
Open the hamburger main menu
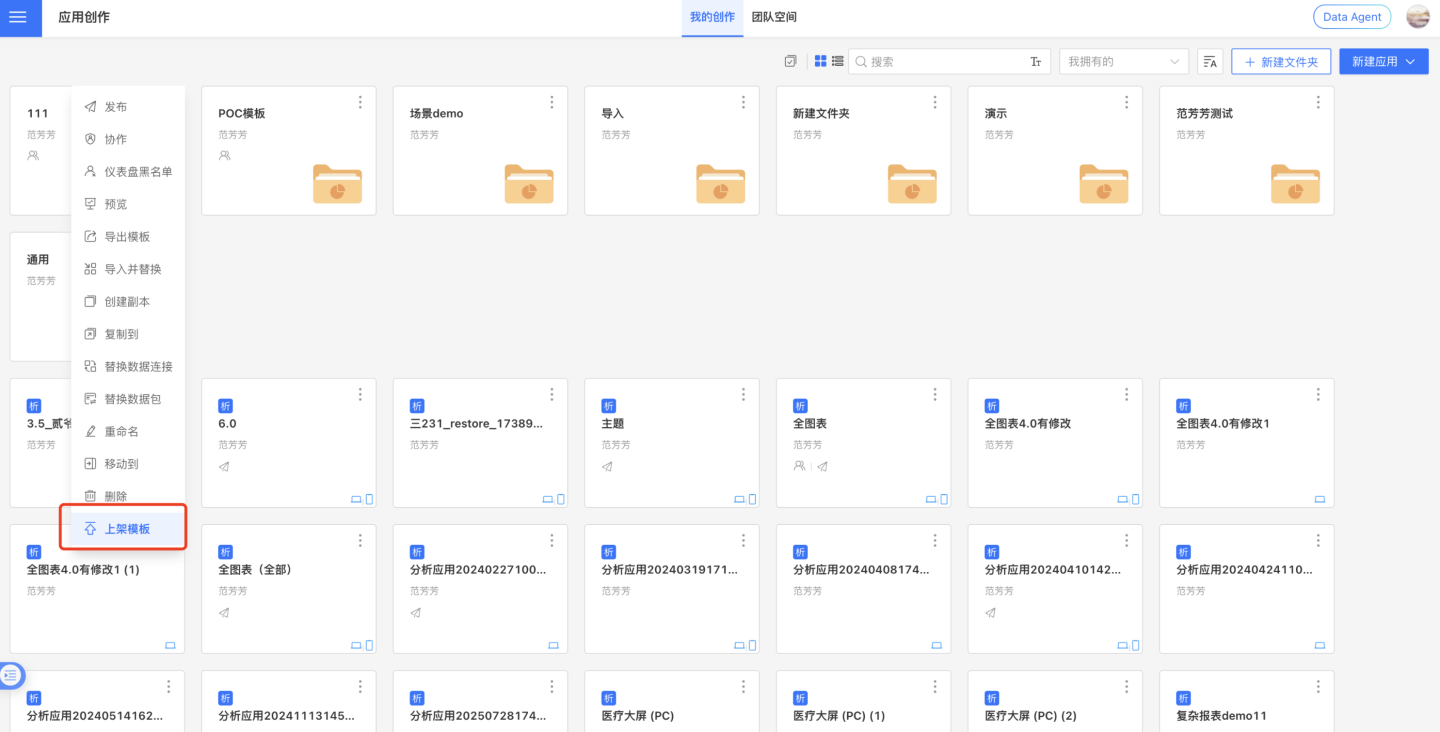18,17
